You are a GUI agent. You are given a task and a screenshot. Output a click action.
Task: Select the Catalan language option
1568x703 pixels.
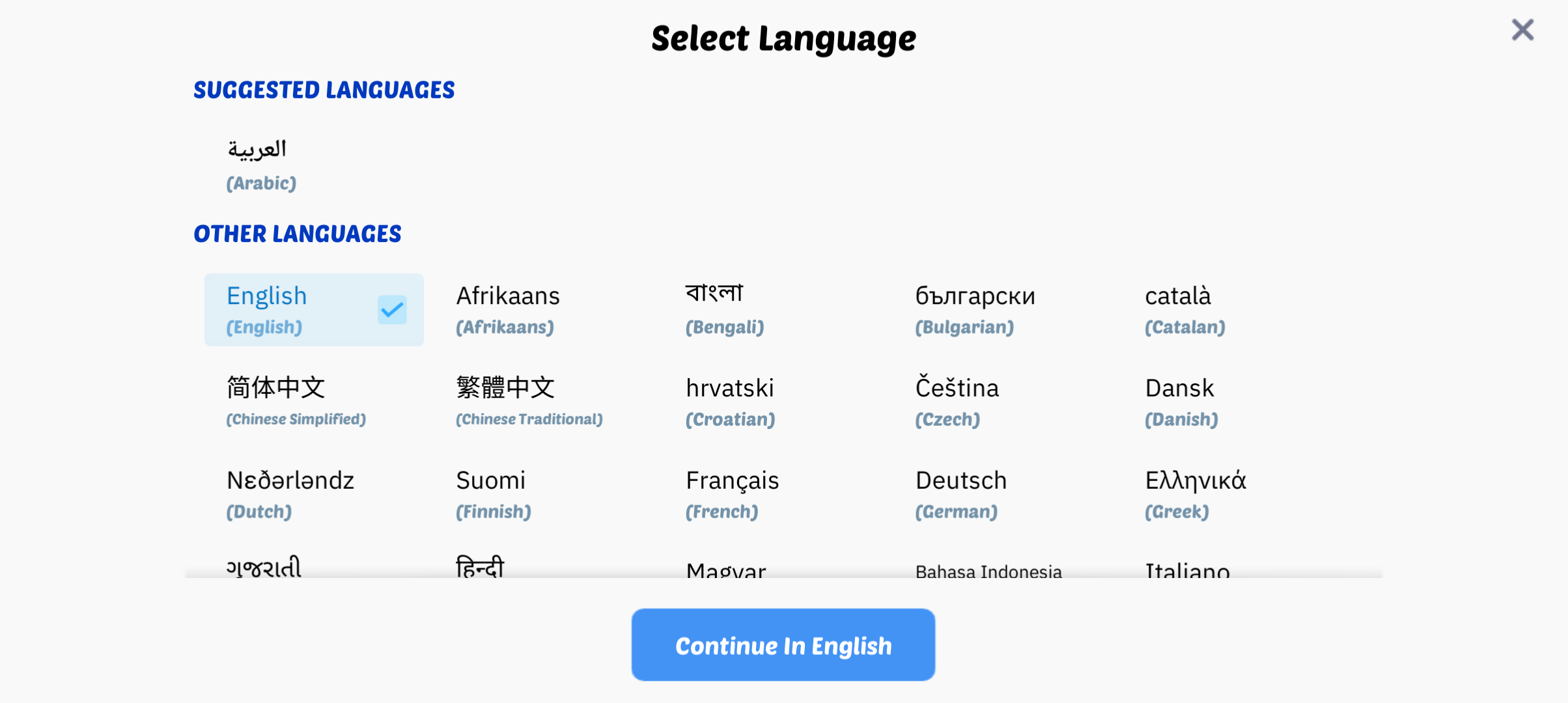(1184, 310)
